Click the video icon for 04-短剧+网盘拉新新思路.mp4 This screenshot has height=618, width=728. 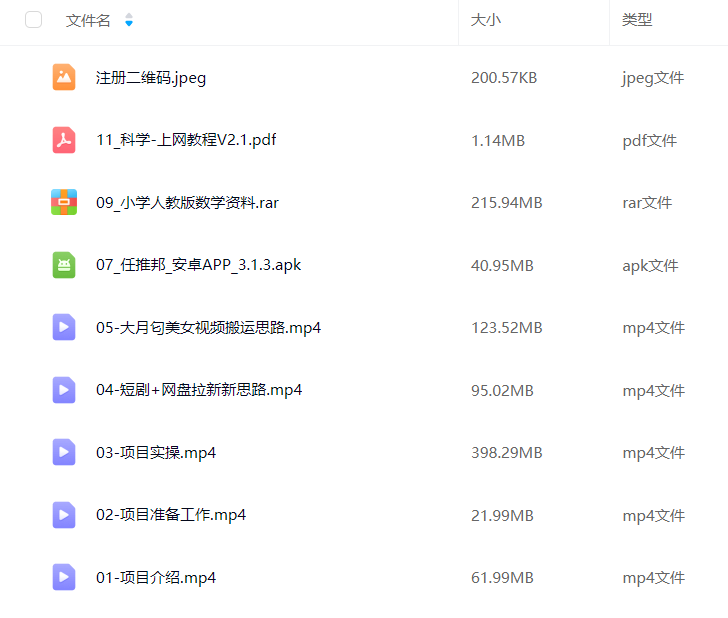pyautogui.click(x=64, y=390)
